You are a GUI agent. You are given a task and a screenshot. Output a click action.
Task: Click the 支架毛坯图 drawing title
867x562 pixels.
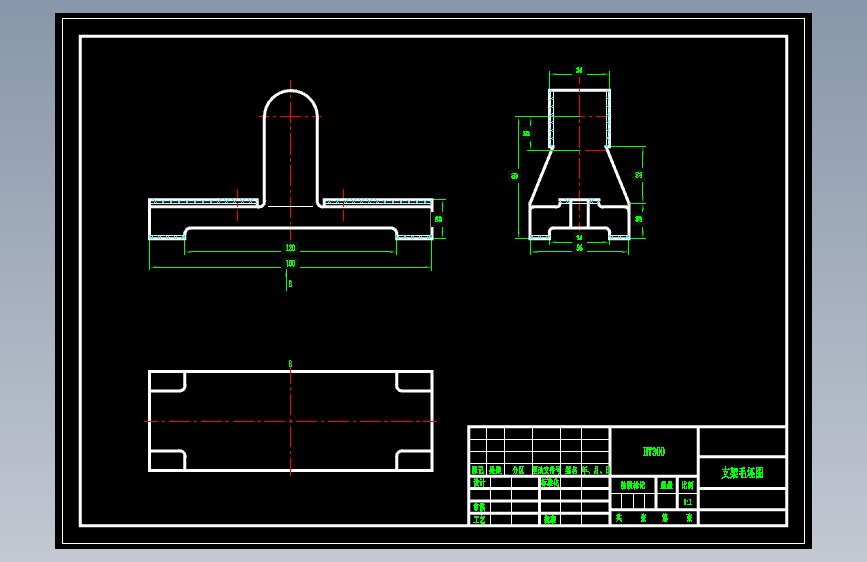click(742, 473)
